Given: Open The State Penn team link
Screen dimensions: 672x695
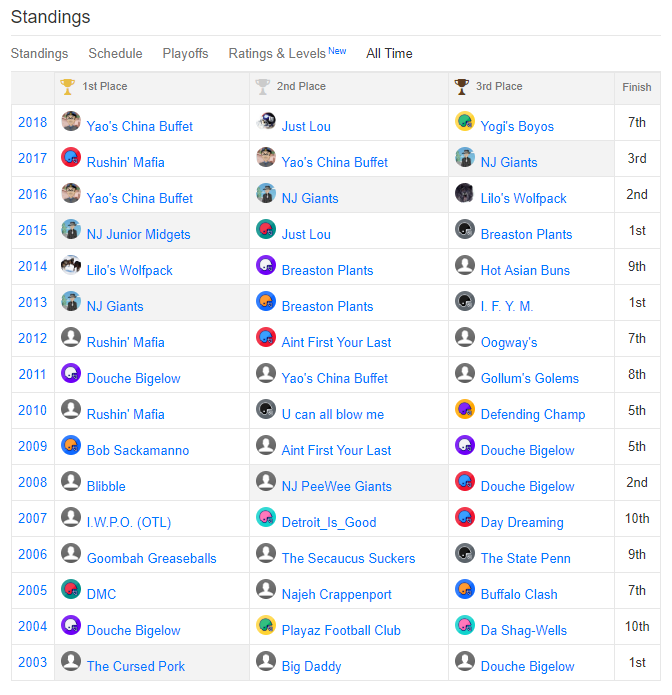Looking at the screenshot, I should (526, 558).
